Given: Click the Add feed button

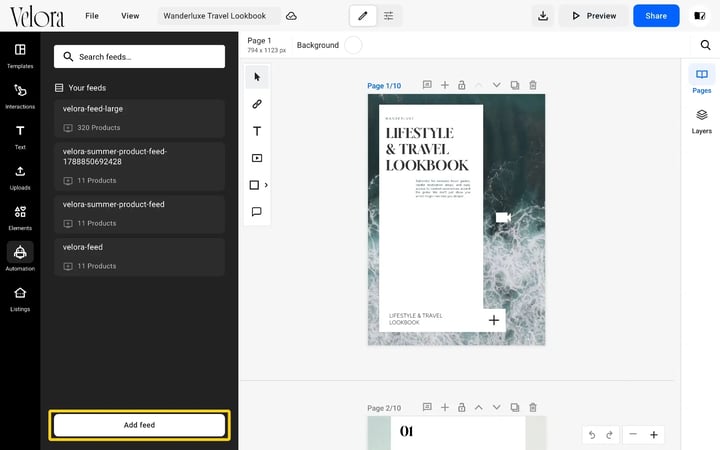Looking at the screenshot, I should click(x=139, y=425).
